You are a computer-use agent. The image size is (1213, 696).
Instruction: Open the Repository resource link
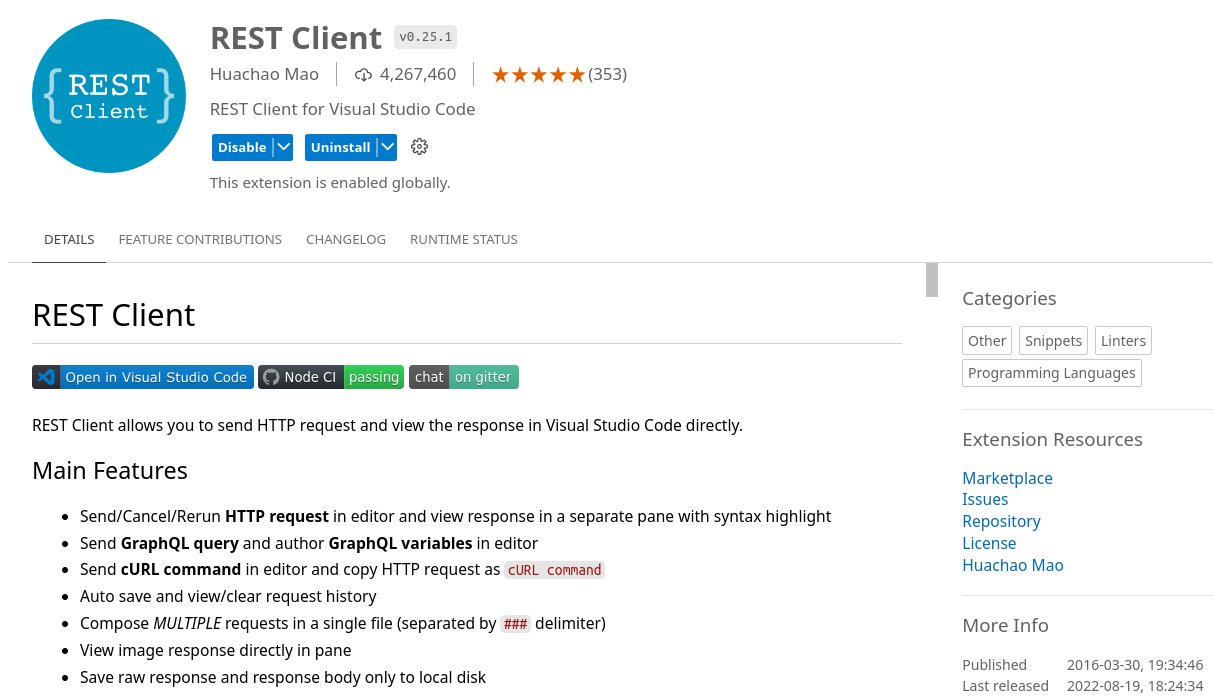click(1001, 522)
